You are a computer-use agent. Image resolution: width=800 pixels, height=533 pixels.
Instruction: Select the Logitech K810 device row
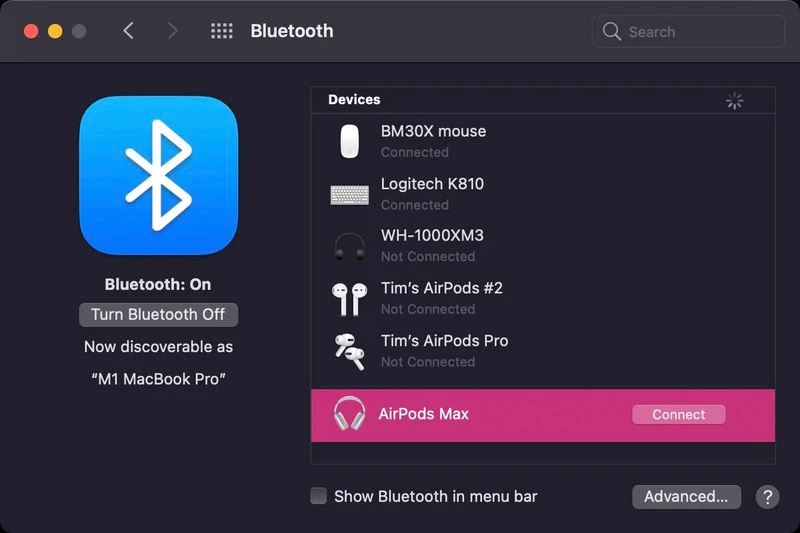[540, 194]
